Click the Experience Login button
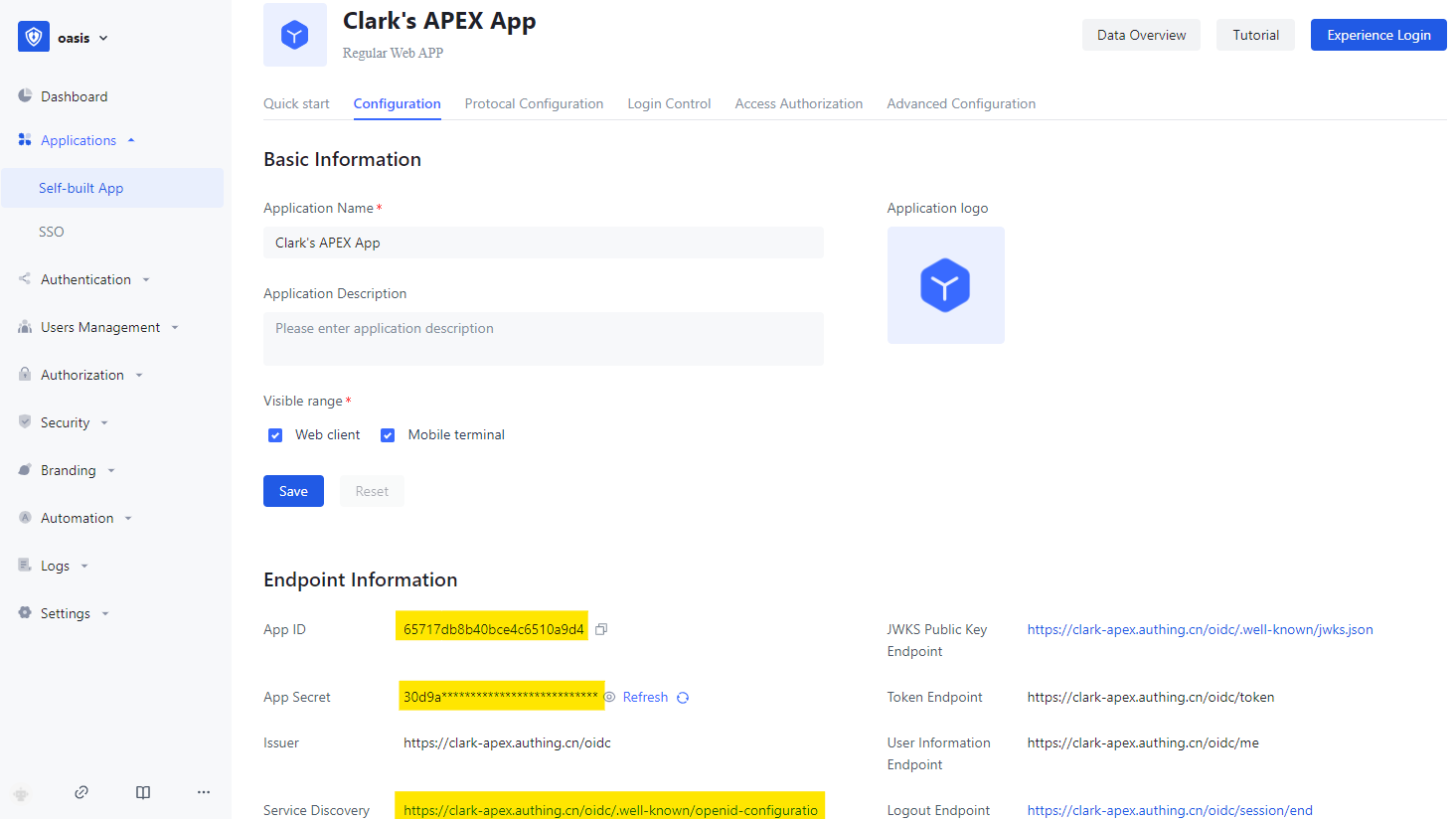Screen dimensions: 1456x821 1378,35
